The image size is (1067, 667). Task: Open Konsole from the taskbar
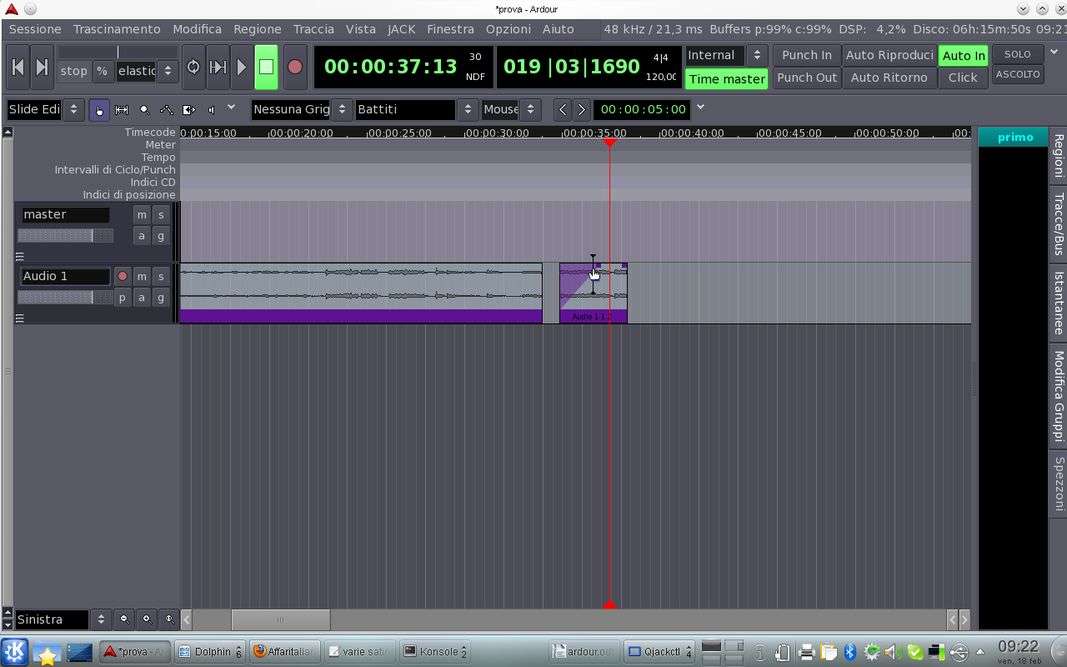tap(435, 651)
